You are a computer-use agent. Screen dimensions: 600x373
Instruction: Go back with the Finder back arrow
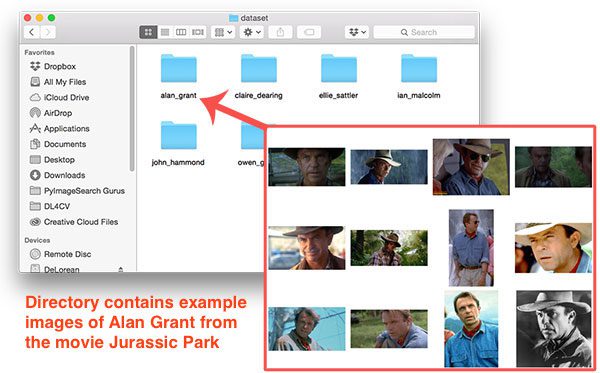32,32
